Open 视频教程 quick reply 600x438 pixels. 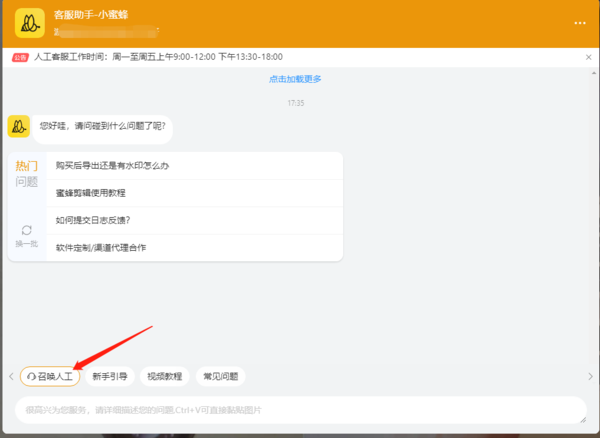(165, 377)
